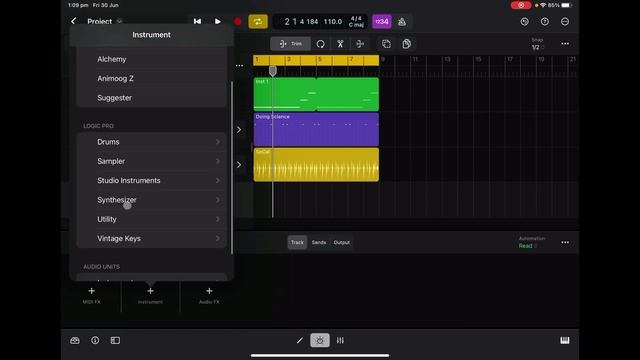Tap the red screen recording indicator
The height and width of the screenshot is (360, 640).
coord(521,5)
